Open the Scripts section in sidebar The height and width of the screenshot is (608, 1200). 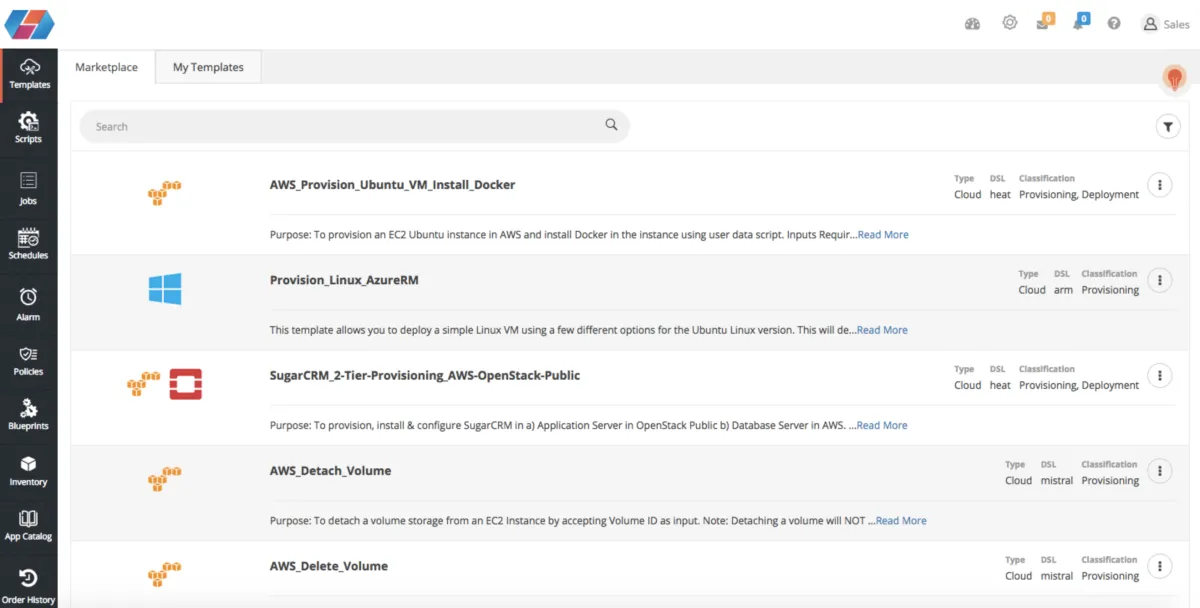pos(28,127)
